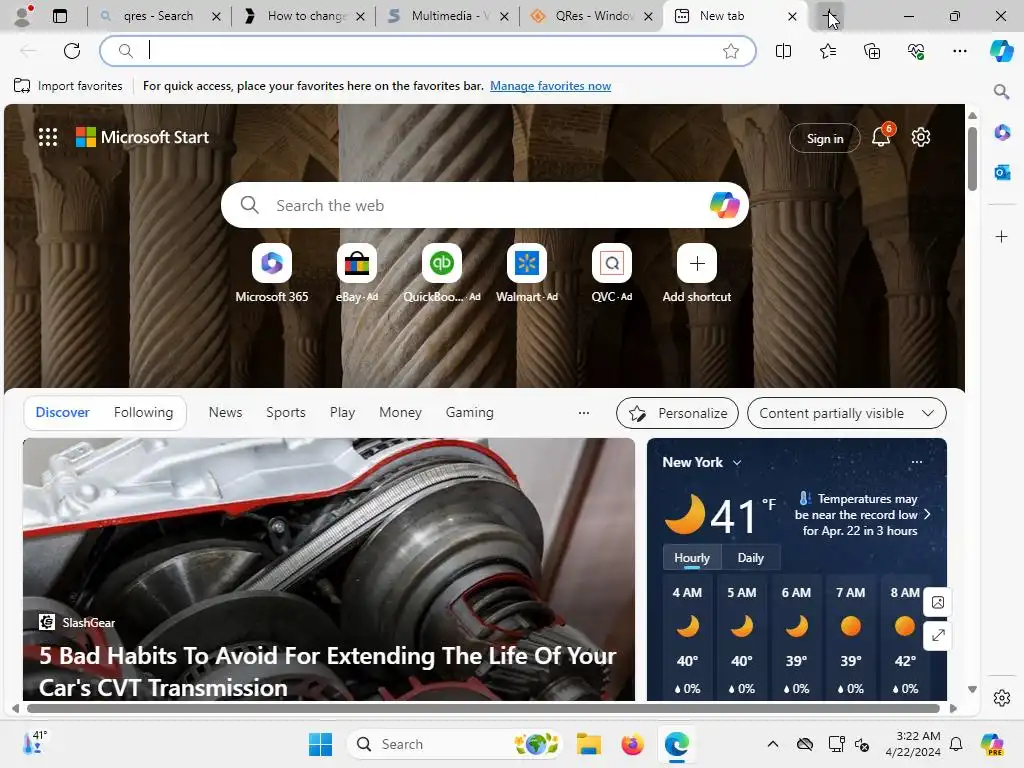Open the Play category
This screenshot has height=768, width=1024.
342,412
